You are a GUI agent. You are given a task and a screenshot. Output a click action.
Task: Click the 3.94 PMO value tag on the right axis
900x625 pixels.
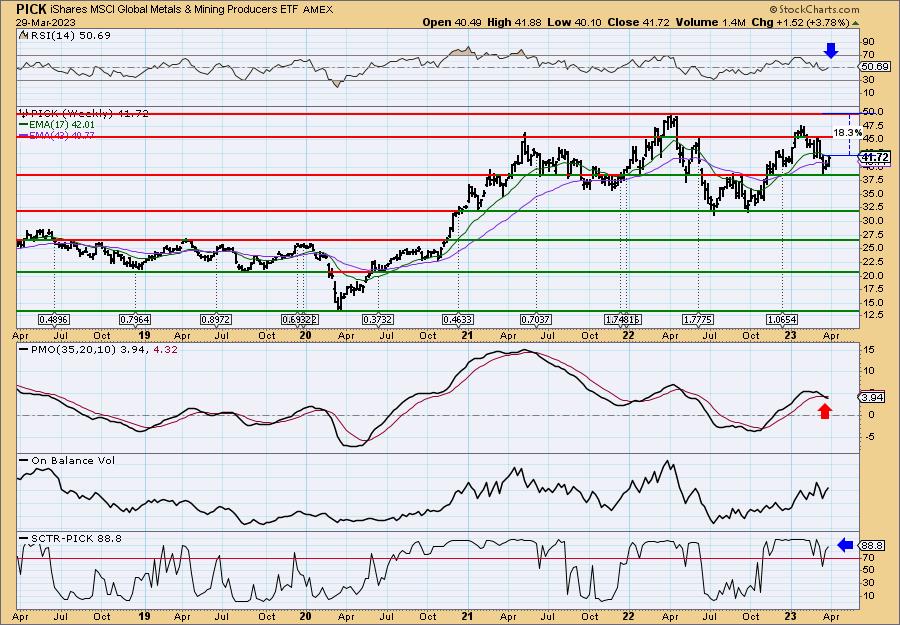872,397
